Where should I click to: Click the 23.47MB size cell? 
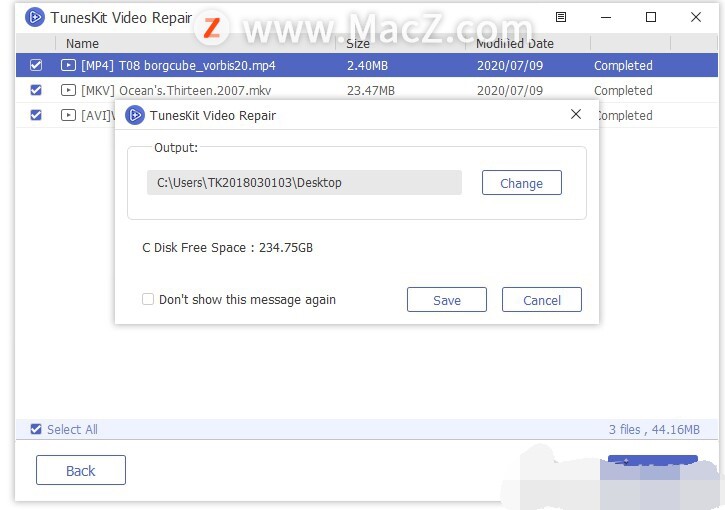tap(371, 91)
